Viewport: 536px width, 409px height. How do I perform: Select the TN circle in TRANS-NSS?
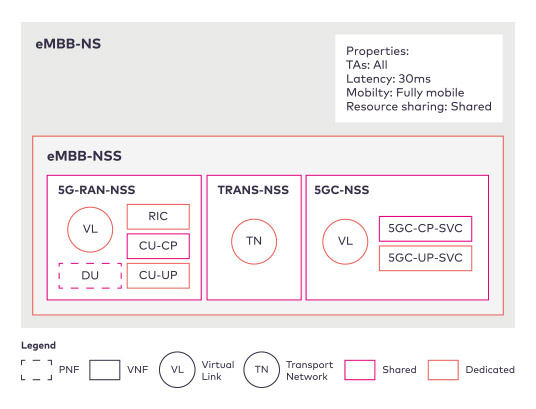pos(254,241)
